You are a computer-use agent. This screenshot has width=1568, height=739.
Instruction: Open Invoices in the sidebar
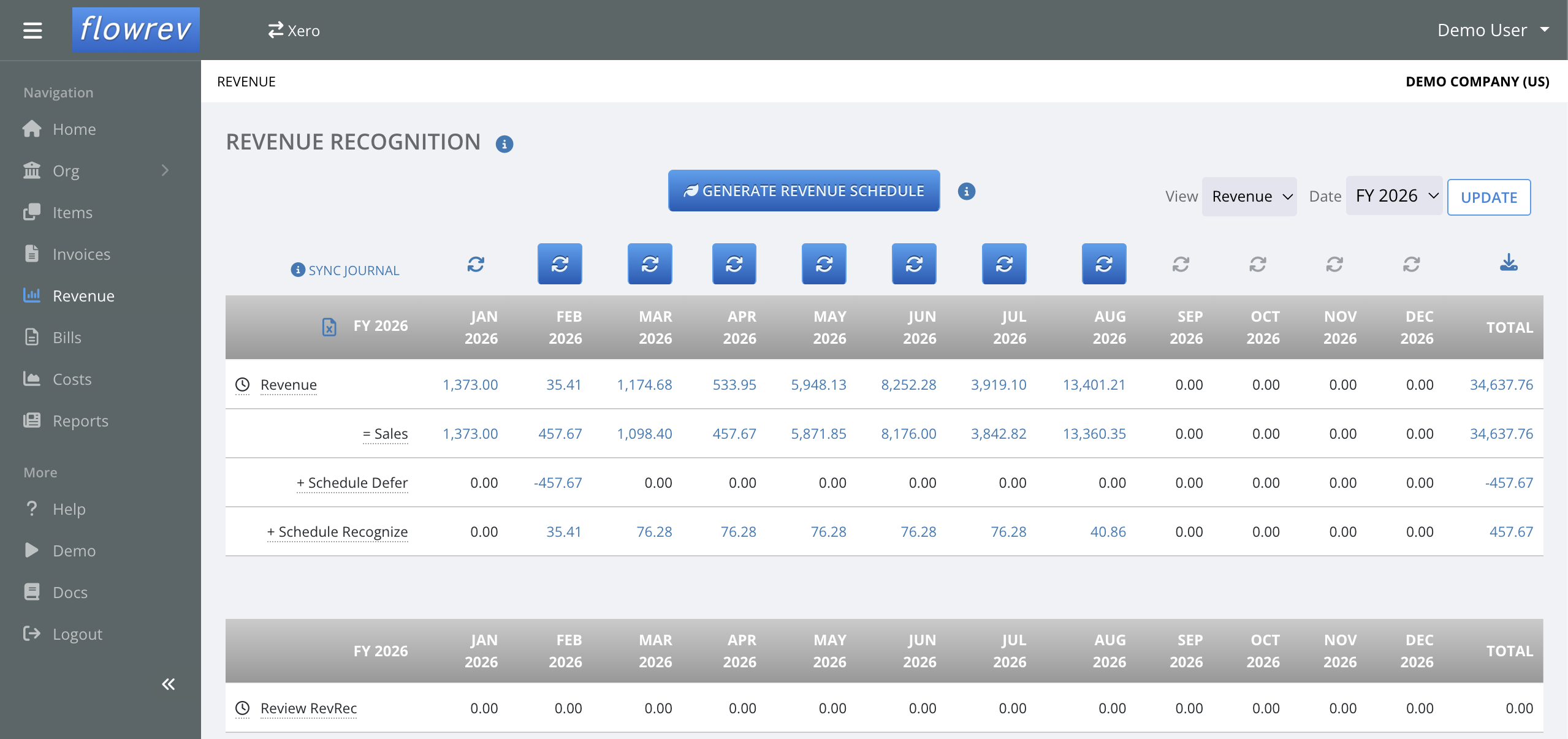82,254
